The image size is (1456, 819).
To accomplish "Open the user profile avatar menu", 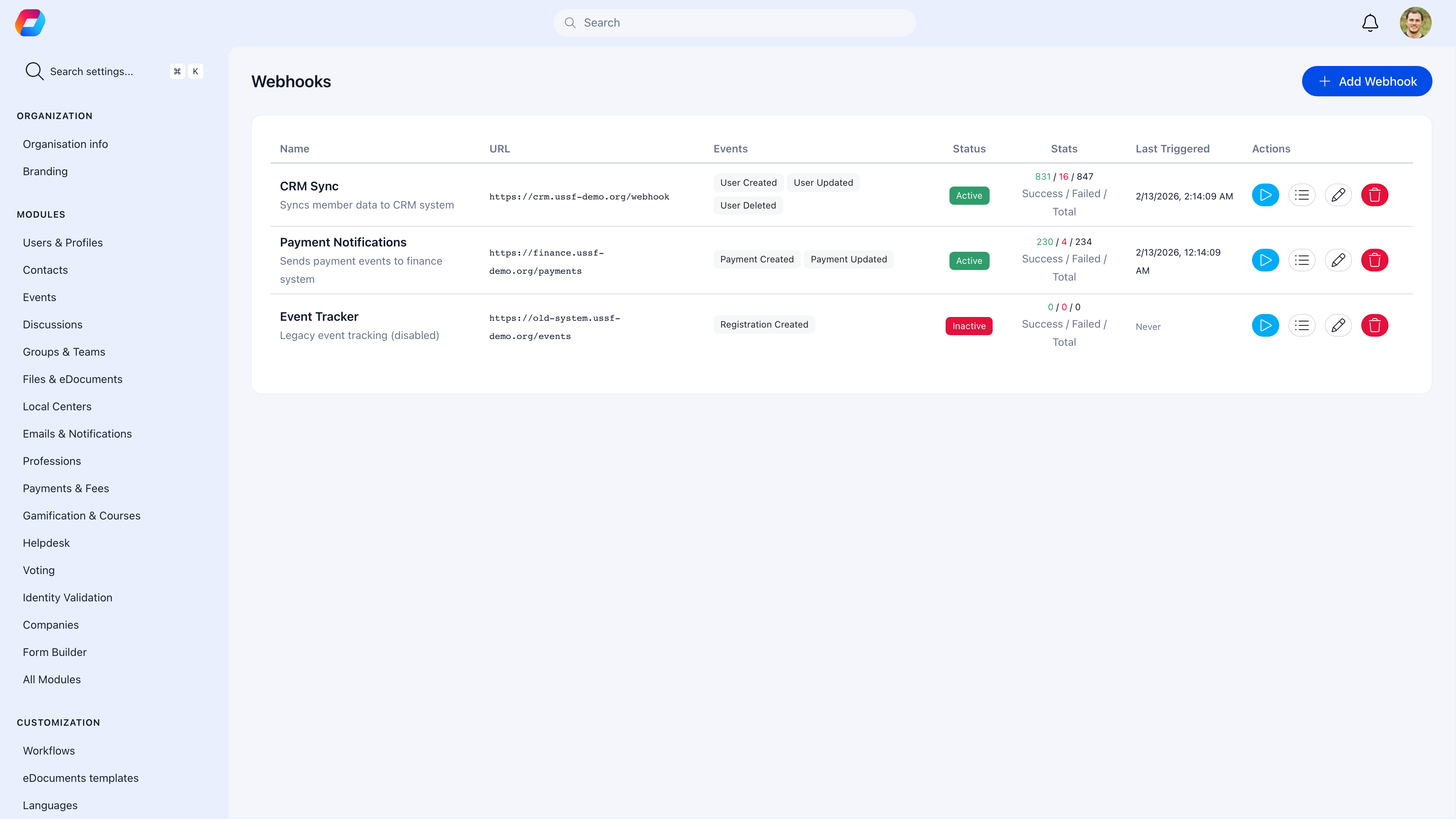I will click(x=1416, y=23).
